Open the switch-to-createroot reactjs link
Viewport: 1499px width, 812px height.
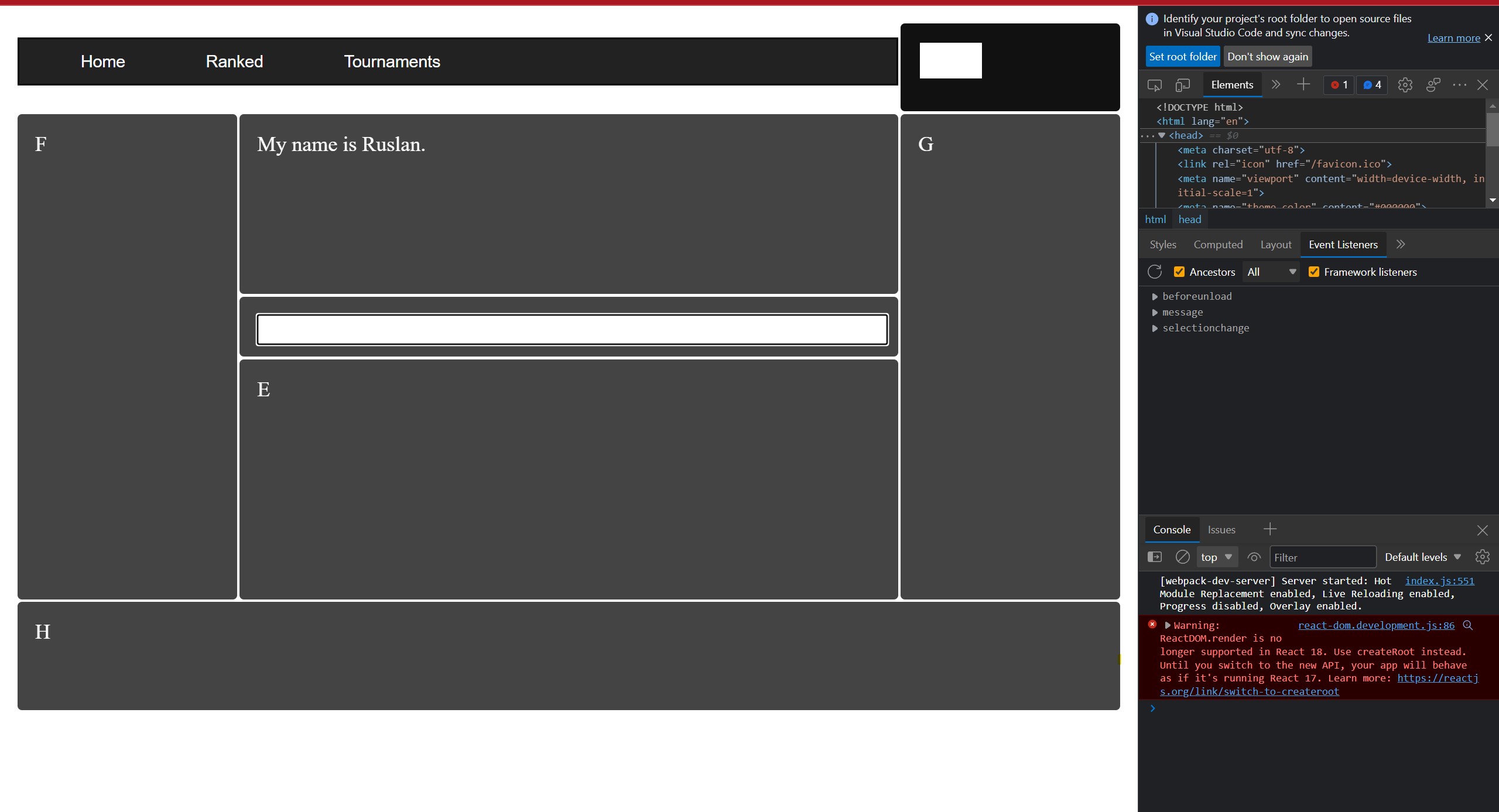pos(1249,691)
